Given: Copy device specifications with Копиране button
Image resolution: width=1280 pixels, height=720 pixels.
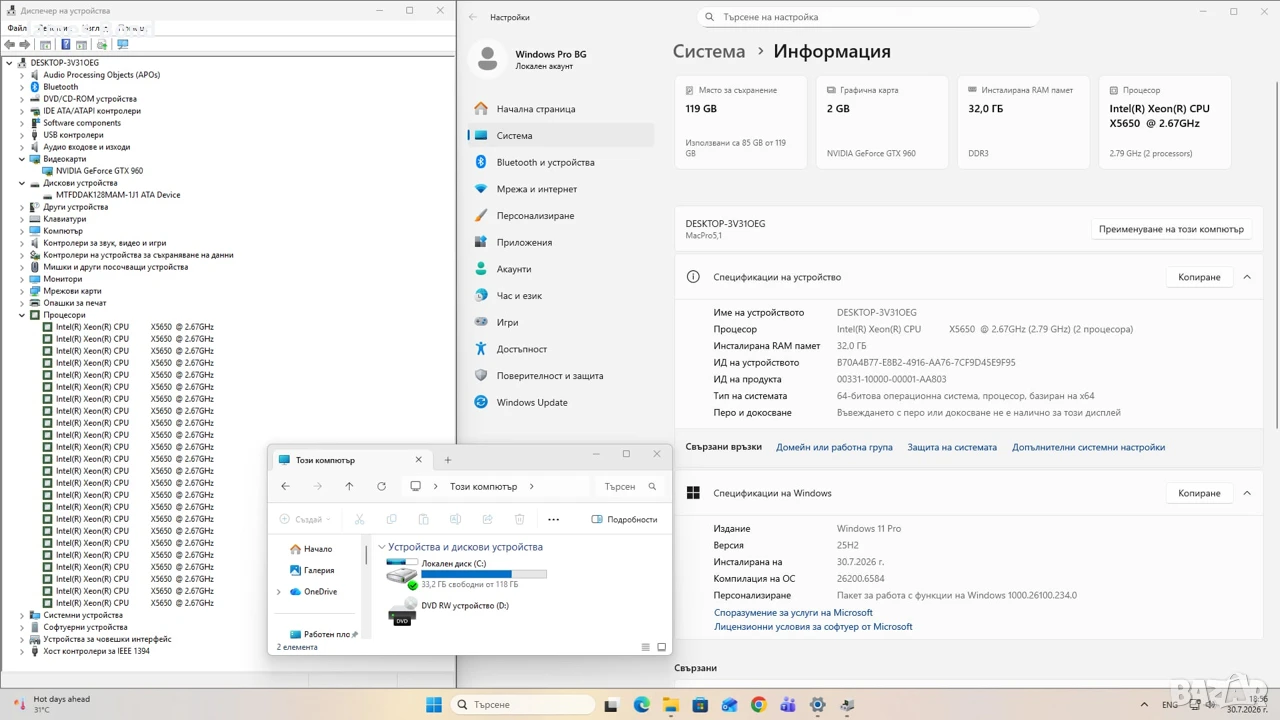Looking at the screenshot, I should coord(1199,277).
